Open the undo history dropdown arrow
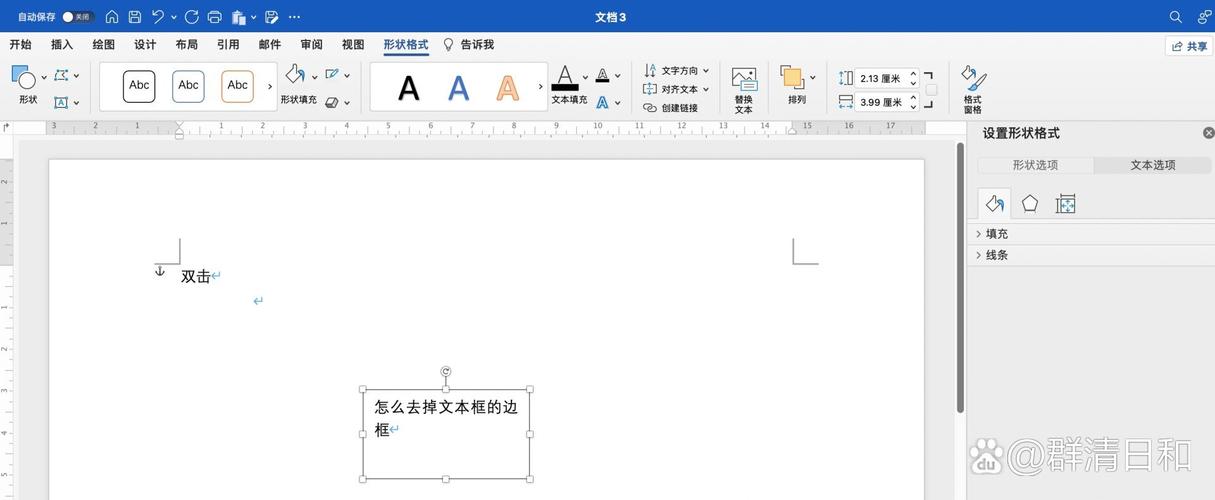1215x500 pixels. click(x=174, y=17)
